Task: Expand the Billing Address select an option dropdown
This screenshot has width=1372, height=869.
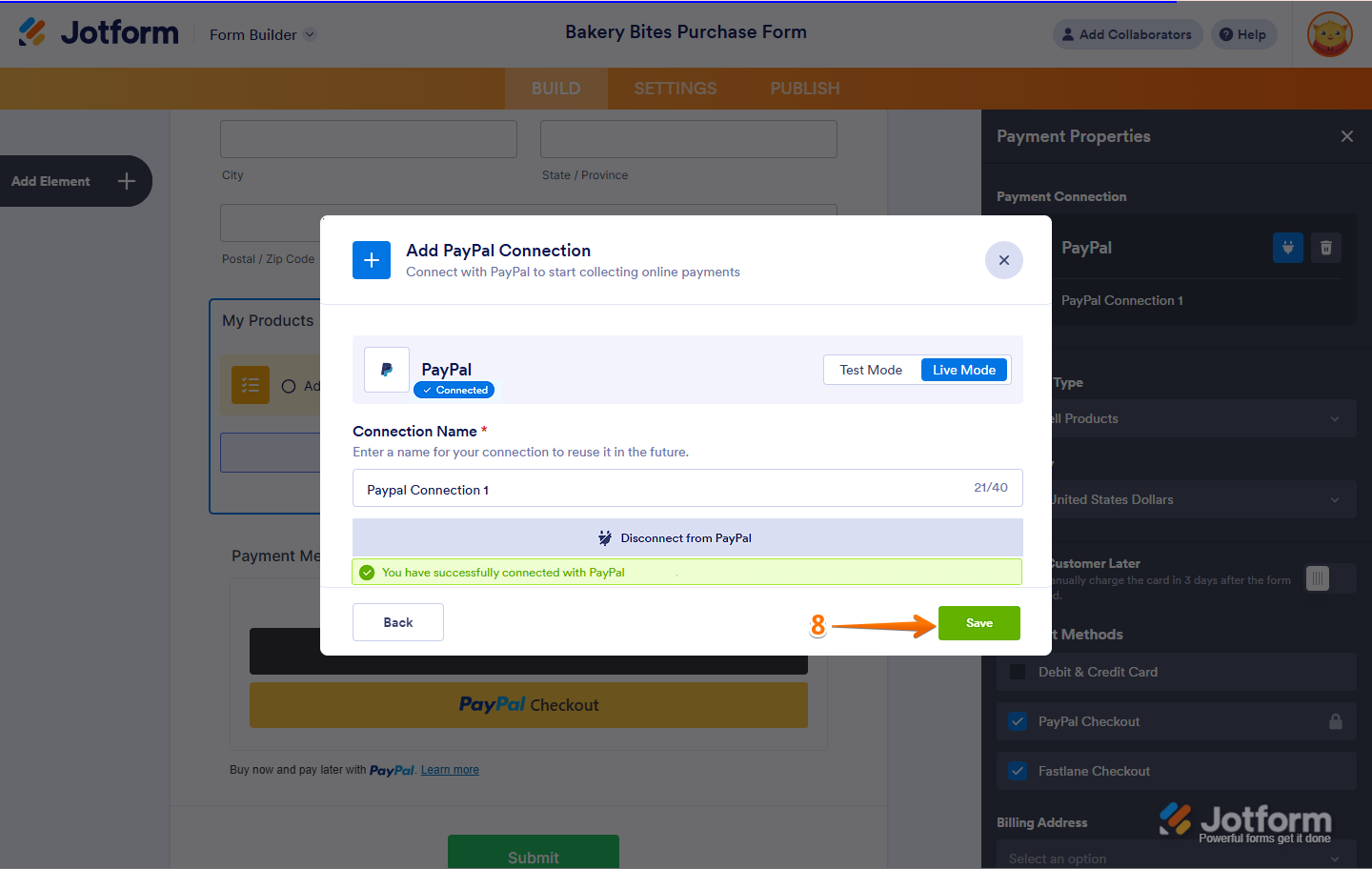Action: click(1176, 858)
